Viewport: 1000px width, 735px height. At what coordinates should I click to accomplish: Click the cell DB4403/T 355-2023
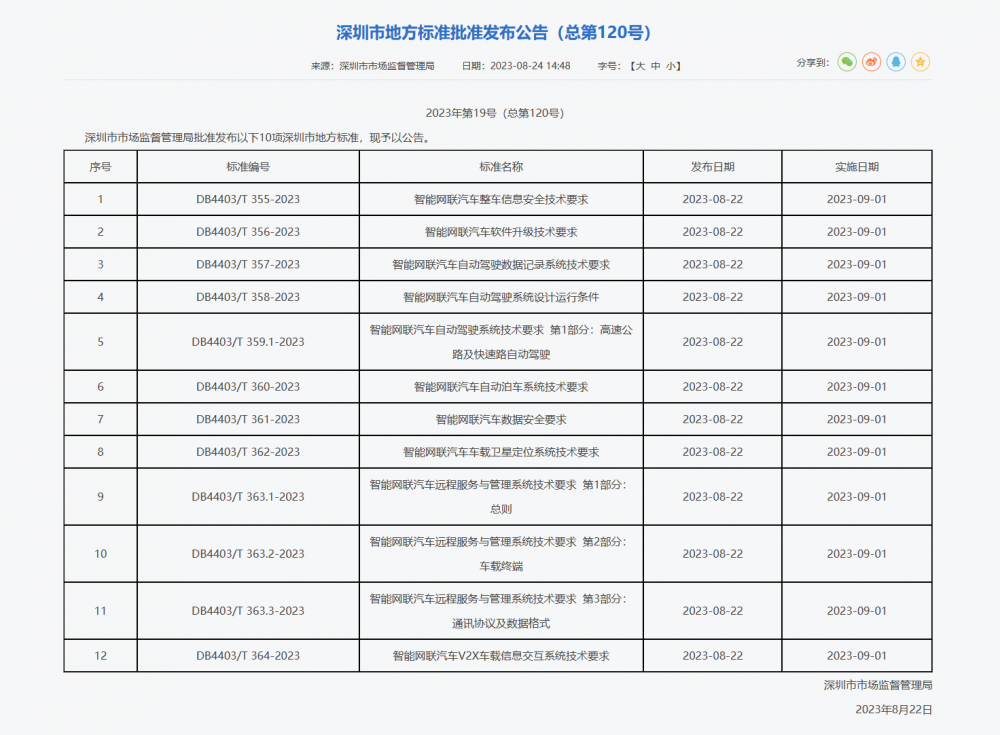248,199
